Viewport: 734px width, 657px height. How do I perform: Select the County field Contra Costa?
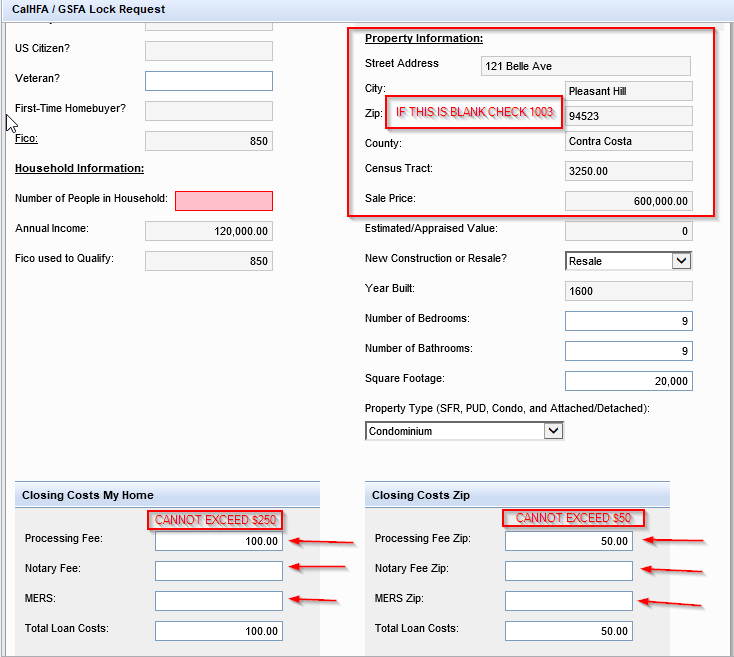[x=629, y=141]
